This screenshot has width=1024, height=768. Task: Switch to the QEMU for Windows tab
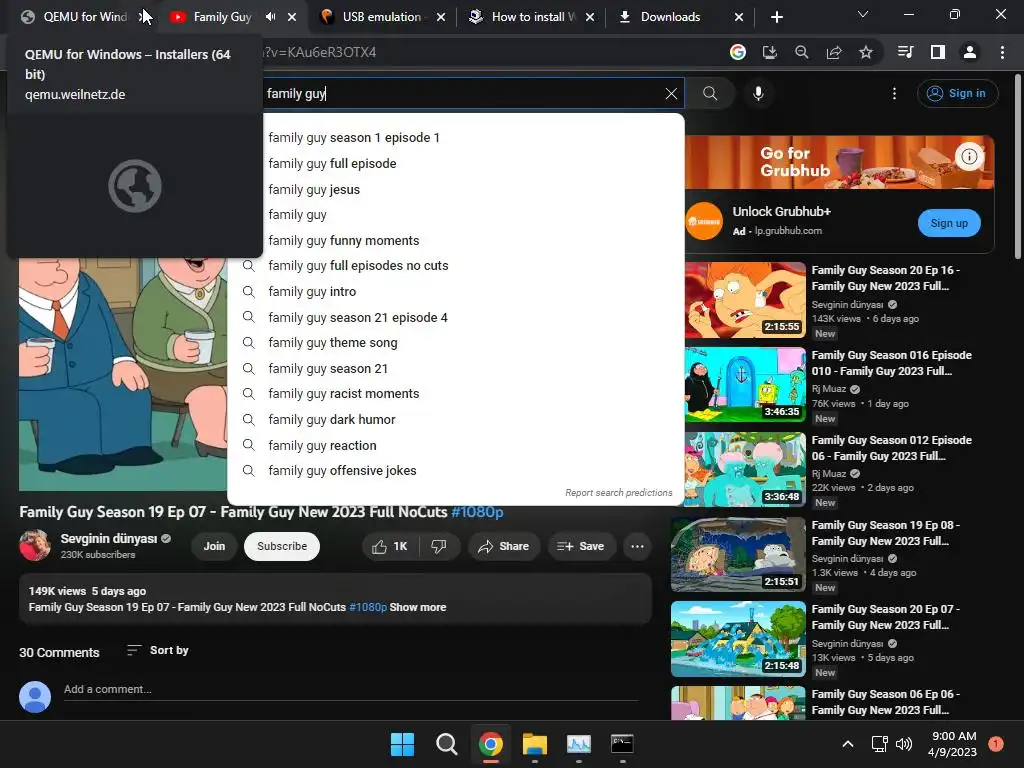point(76,17)
